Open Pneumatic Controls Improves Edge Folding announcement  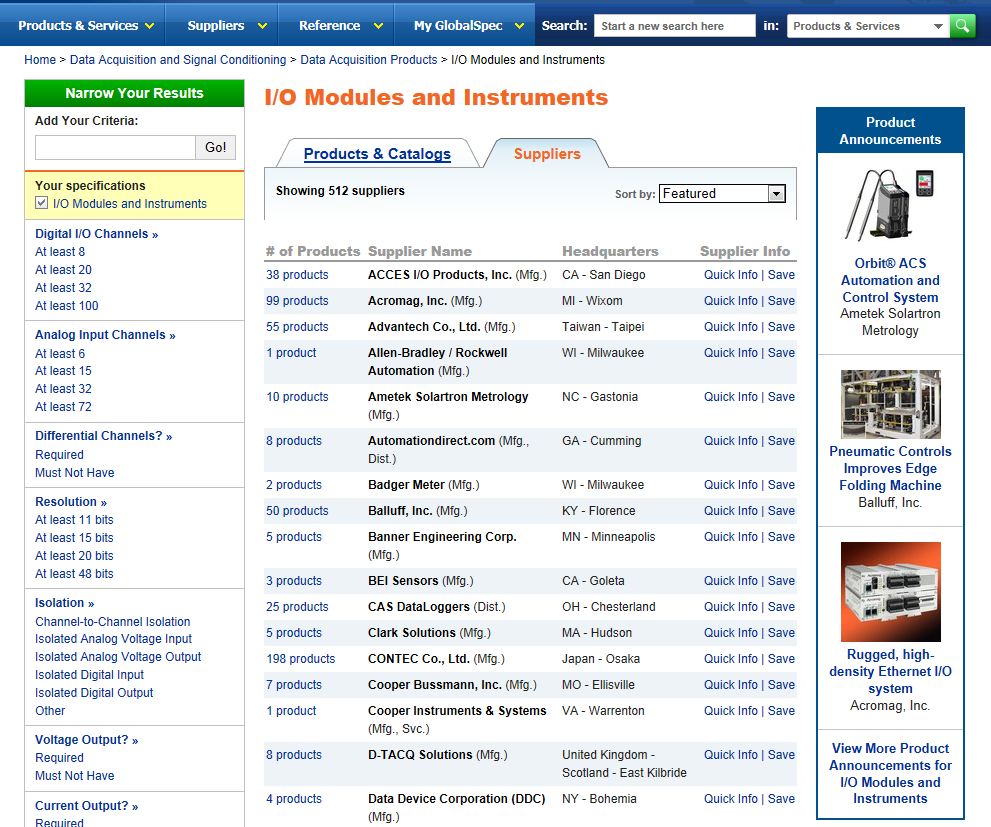coord(890,468)
